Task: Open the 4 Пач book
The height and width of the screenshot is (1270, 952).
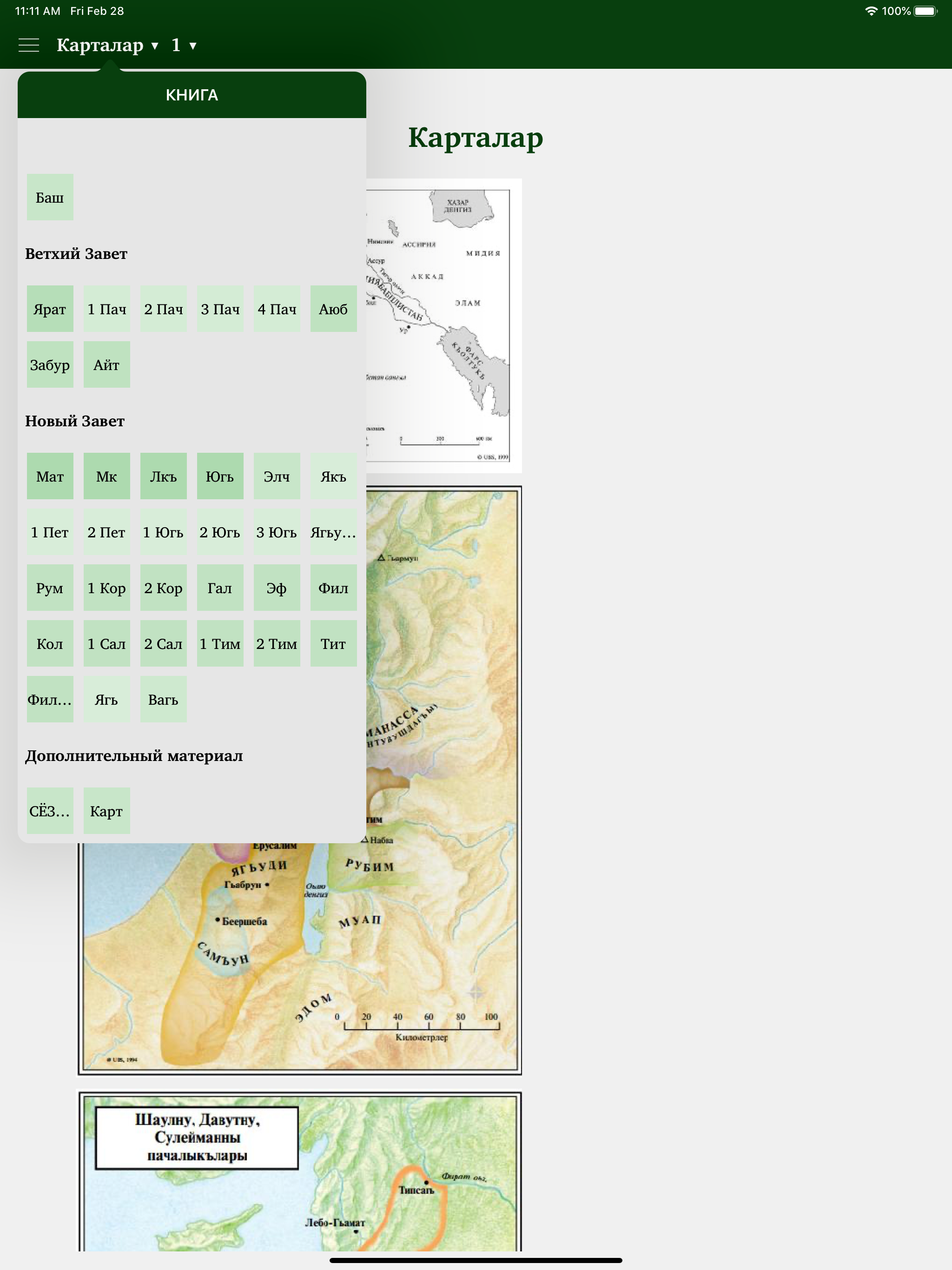Action: [277, 308]
